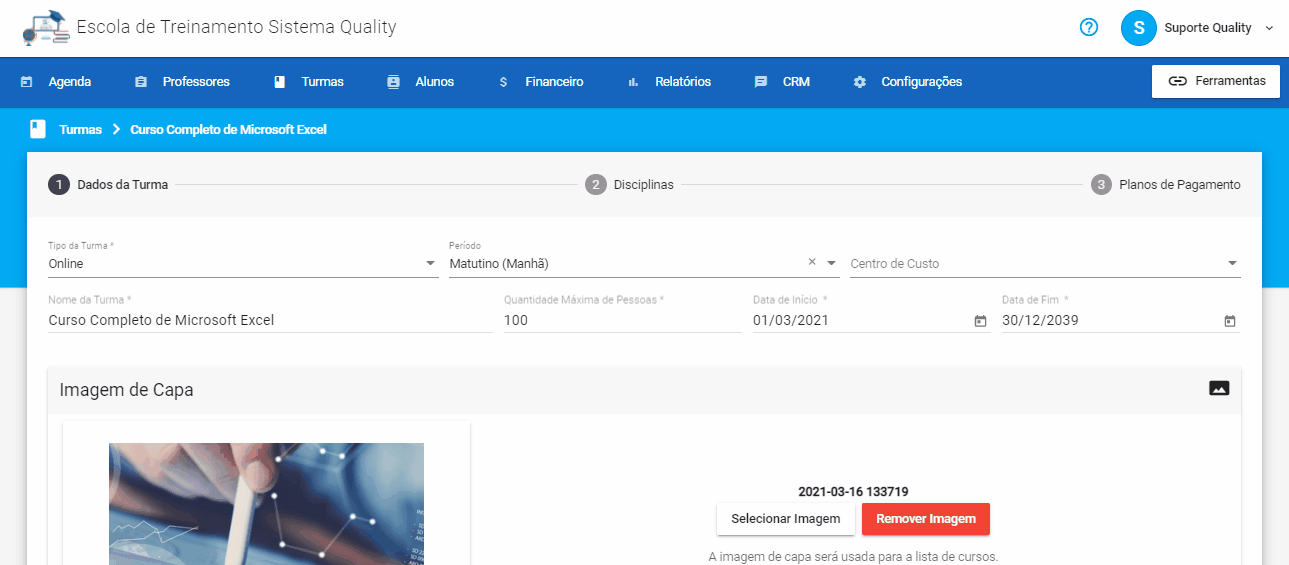
Task: Clear the Período selection with the X
Action: [x=812, y=262]
